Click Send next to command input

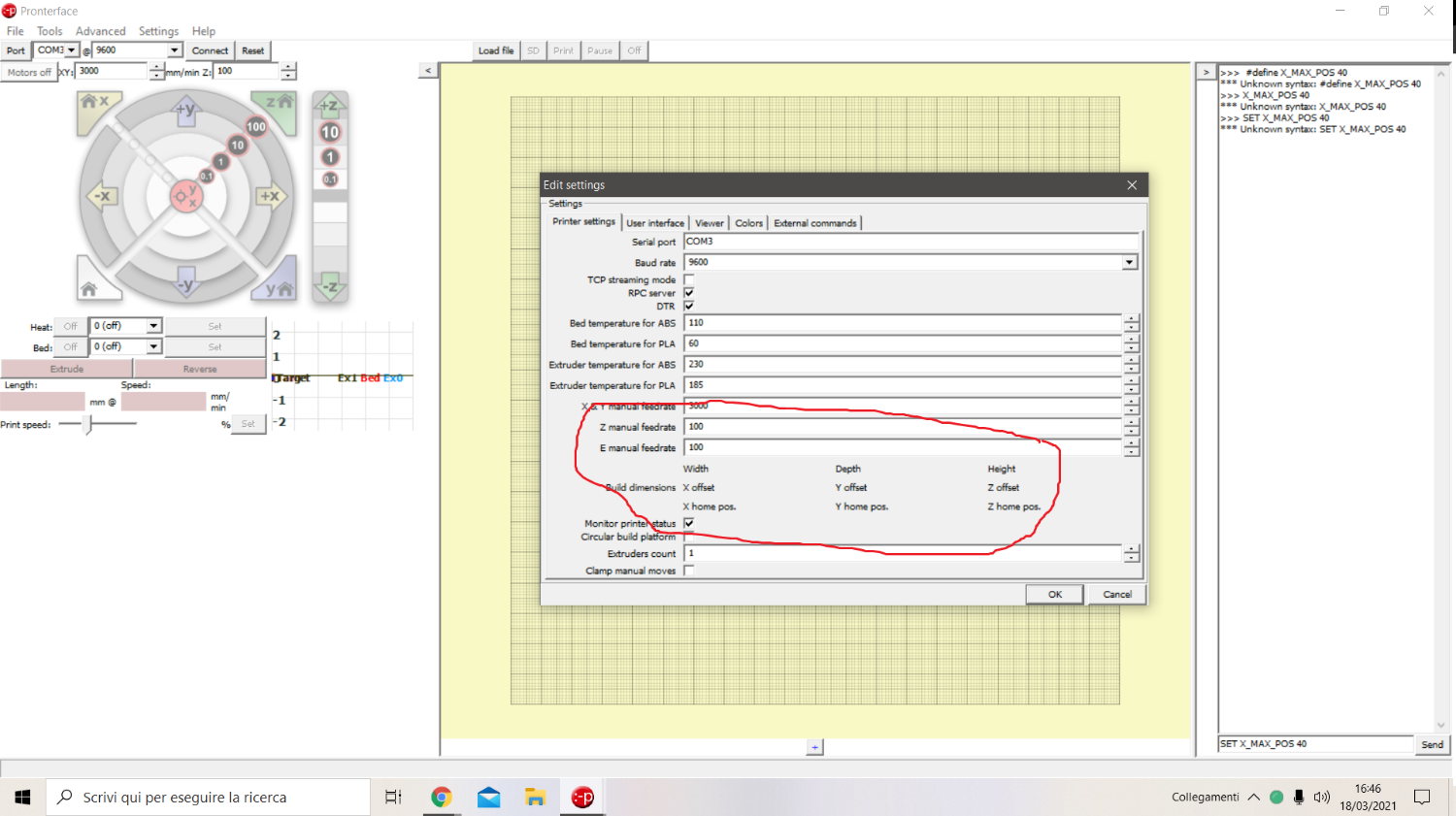point(1433,744)
